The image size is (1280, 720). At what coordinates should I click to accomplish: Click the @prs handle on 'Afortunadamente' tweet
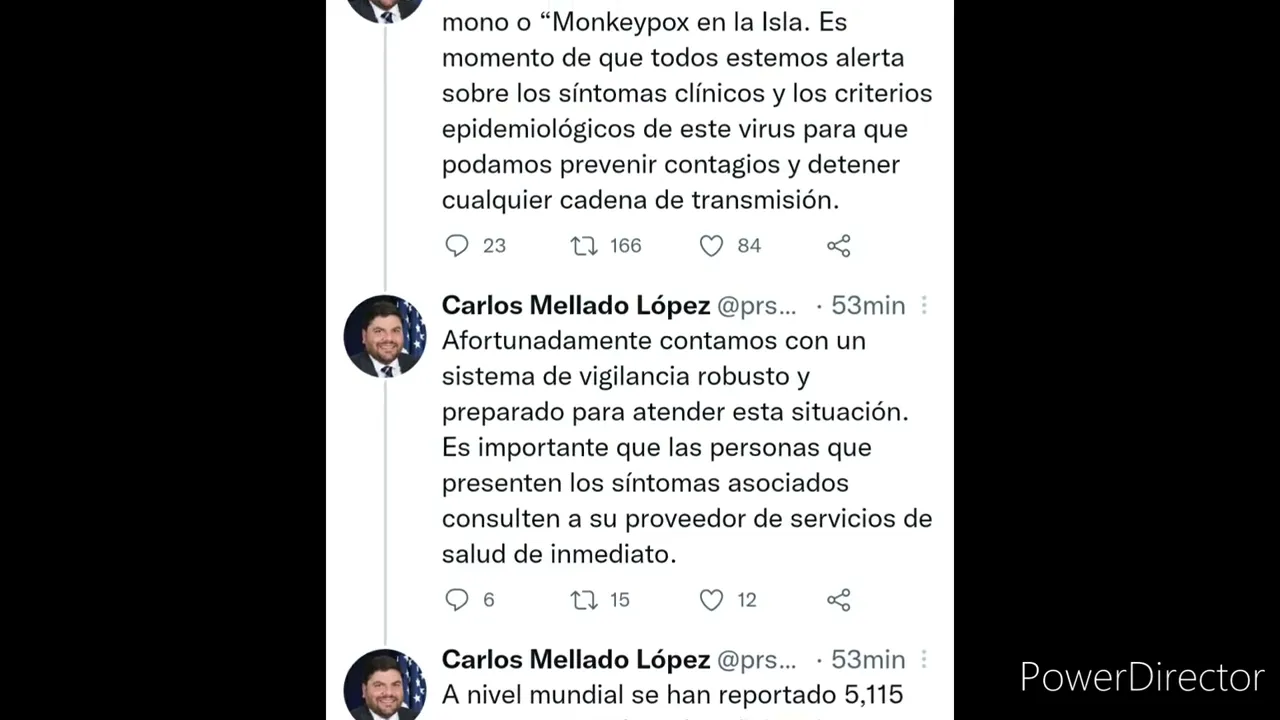click(757, 306)
